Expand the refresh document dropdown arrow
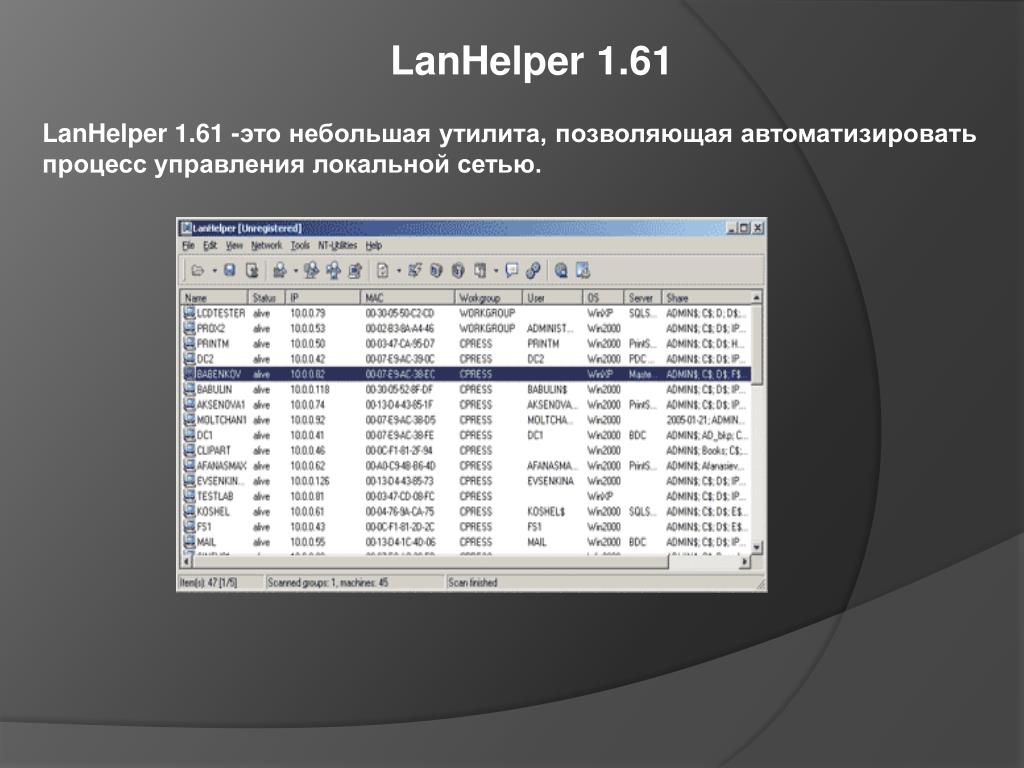Screen dimensions: 1024x768 398,270
